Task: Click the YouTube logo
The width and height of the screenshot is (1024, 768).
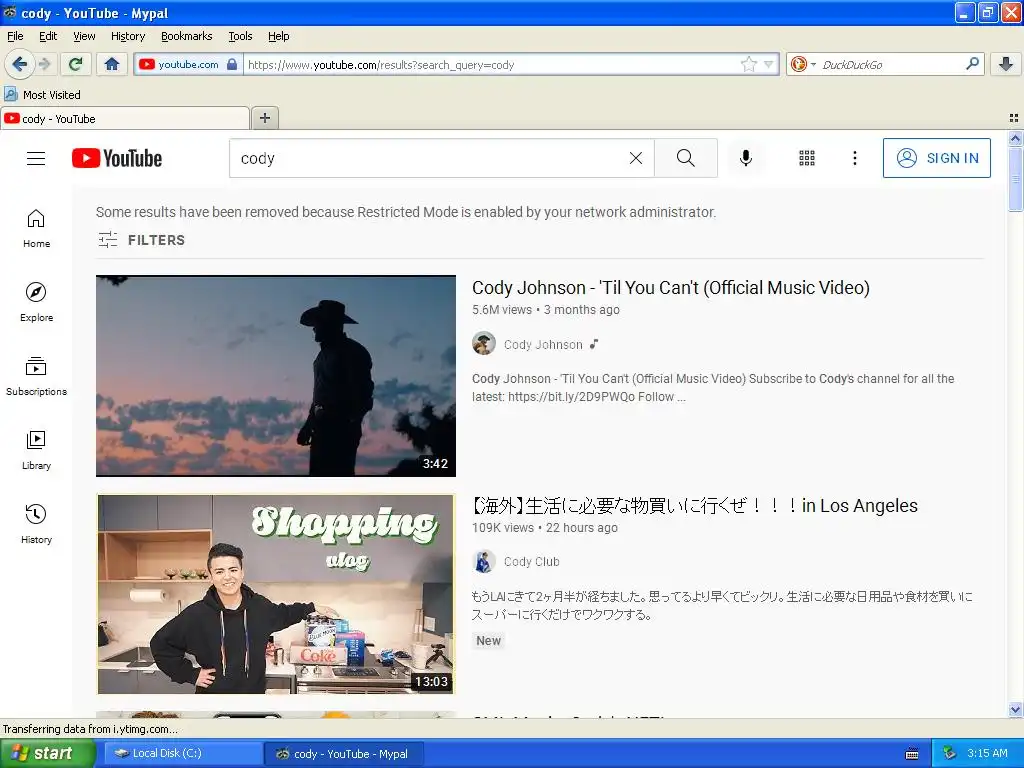Action: pyautogui.click(x=117, y=158)
